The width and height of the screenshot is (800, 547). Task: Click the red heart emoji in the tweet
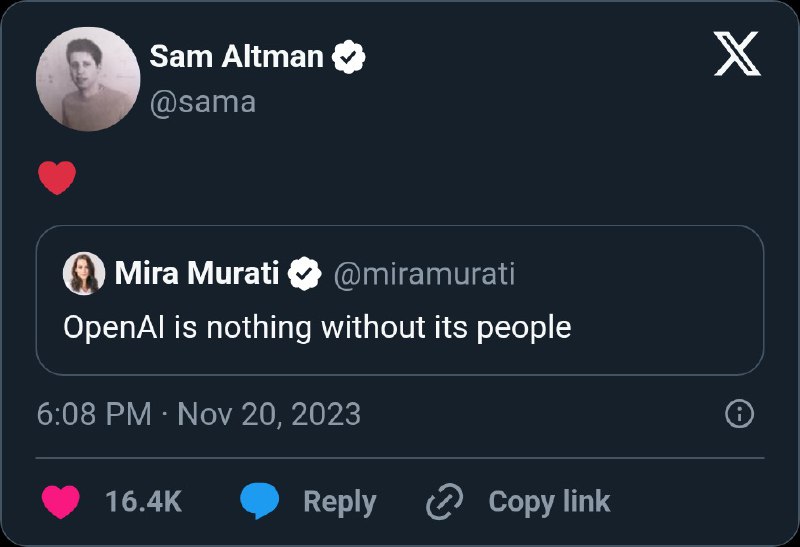pyautogui.click(x=57, y=179)
